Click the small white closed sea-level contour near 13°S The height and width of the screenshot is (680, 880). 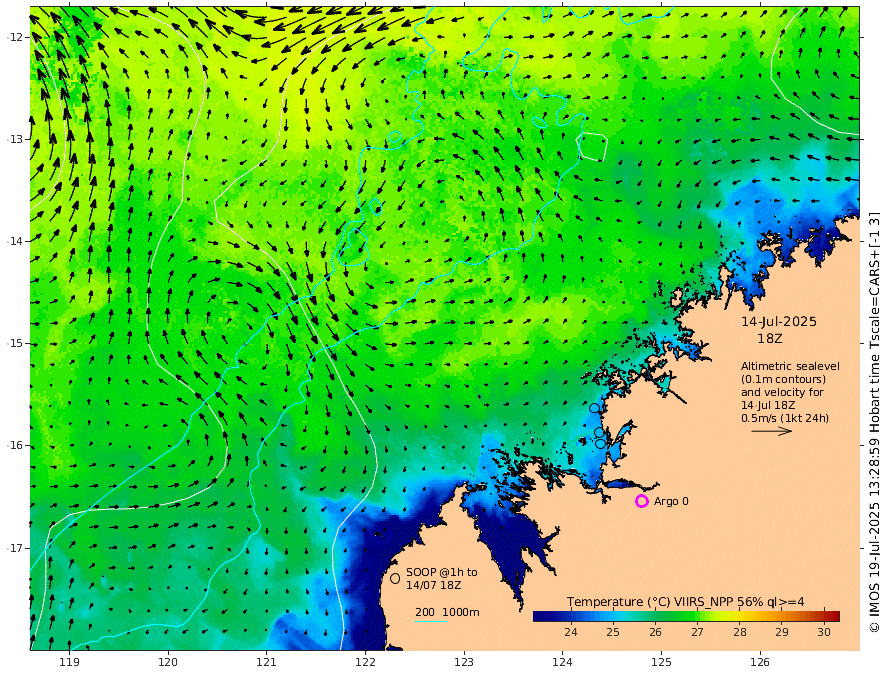[592, 146]
